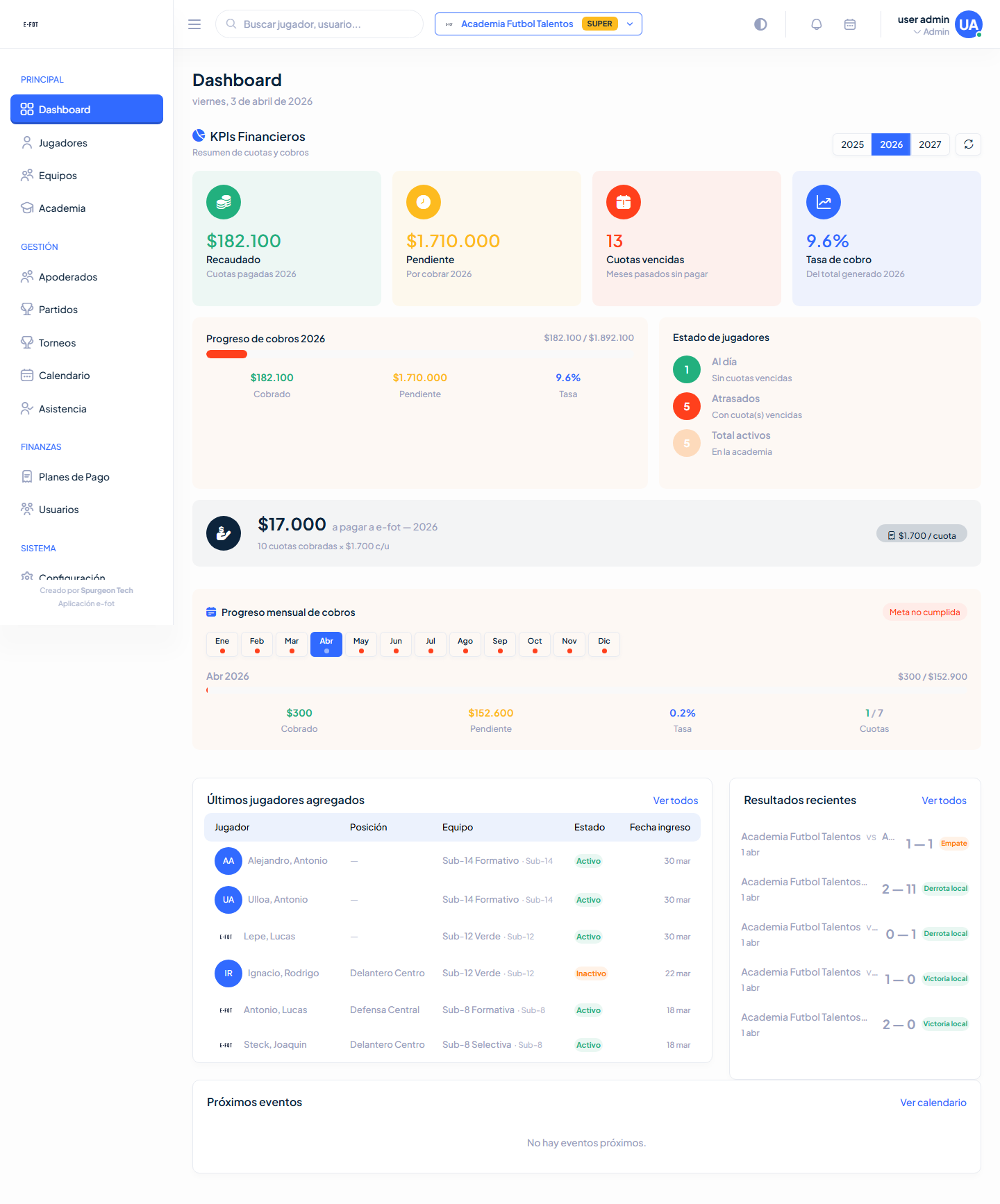
Task: Click the red Cuotas vencidas icon
Action: (x=624, y=202)
